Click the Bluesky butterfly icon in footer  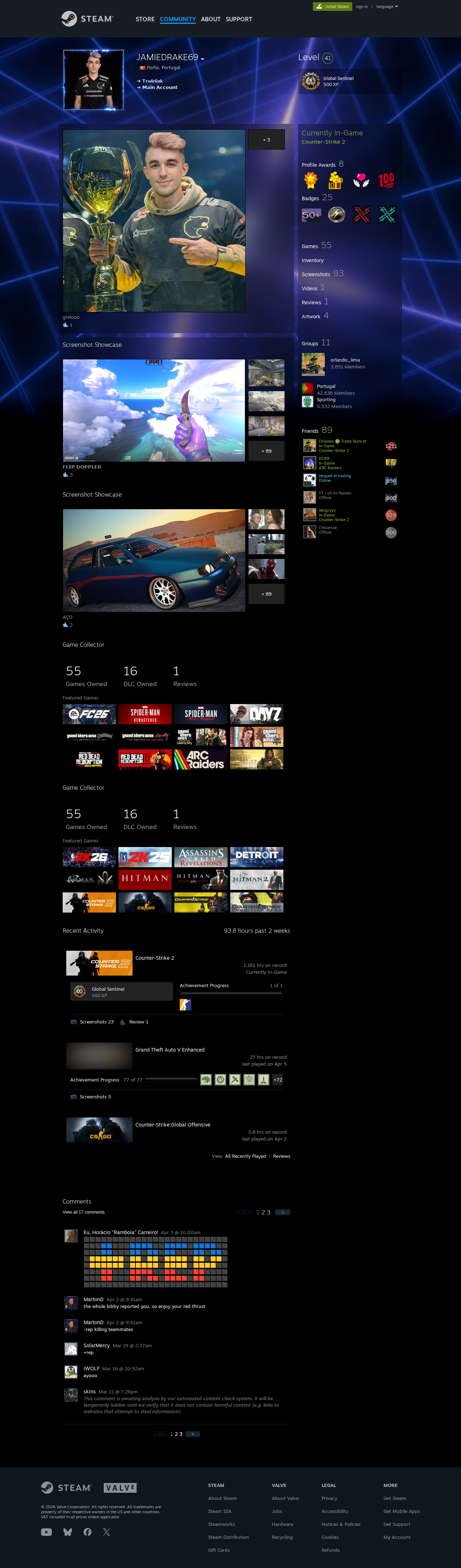click(x=68, y=1532)
